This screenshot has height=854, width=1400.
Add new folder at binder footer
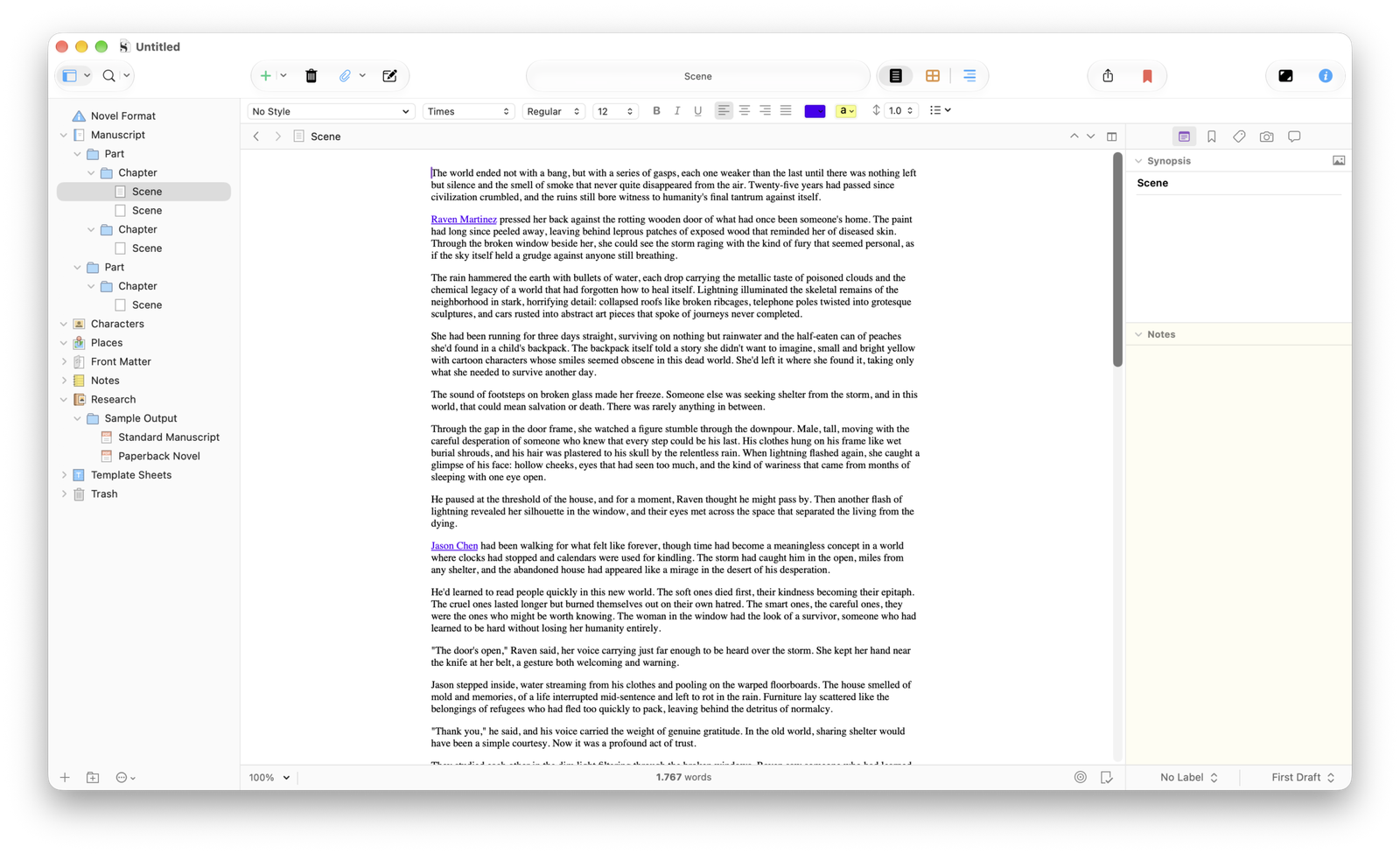(93, 777)
